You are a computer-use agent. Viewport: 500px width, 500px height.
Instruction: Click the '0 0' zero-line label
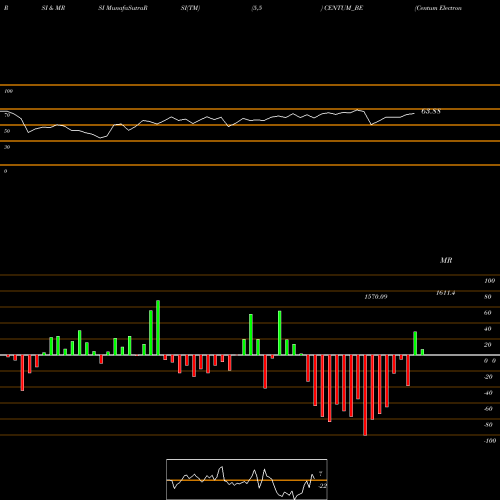[490, 361]
